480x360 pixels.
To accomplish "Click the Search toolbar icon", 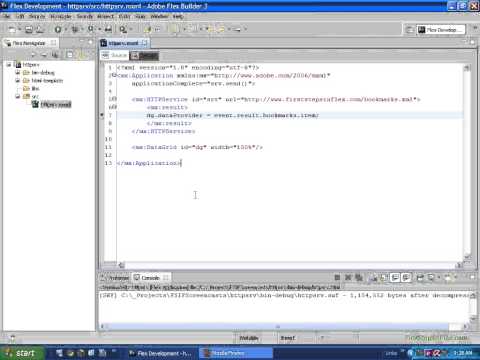I will click(123, 30).
